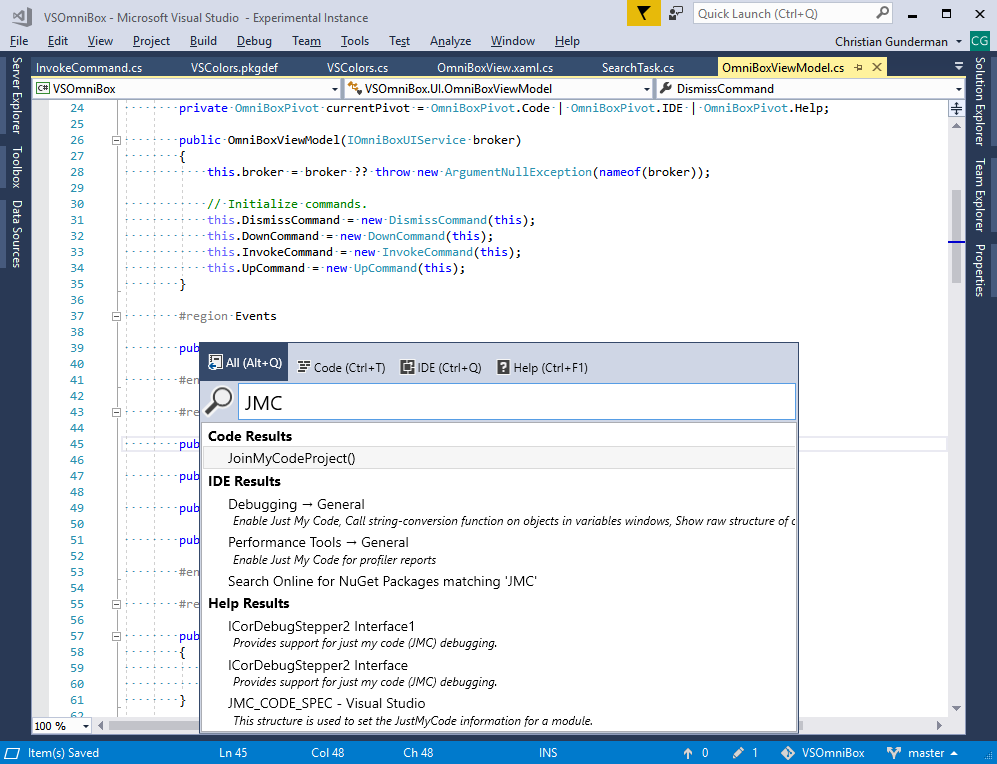Open the Toolbox side panel
This screenshot has width=997, height=764.
17,167
